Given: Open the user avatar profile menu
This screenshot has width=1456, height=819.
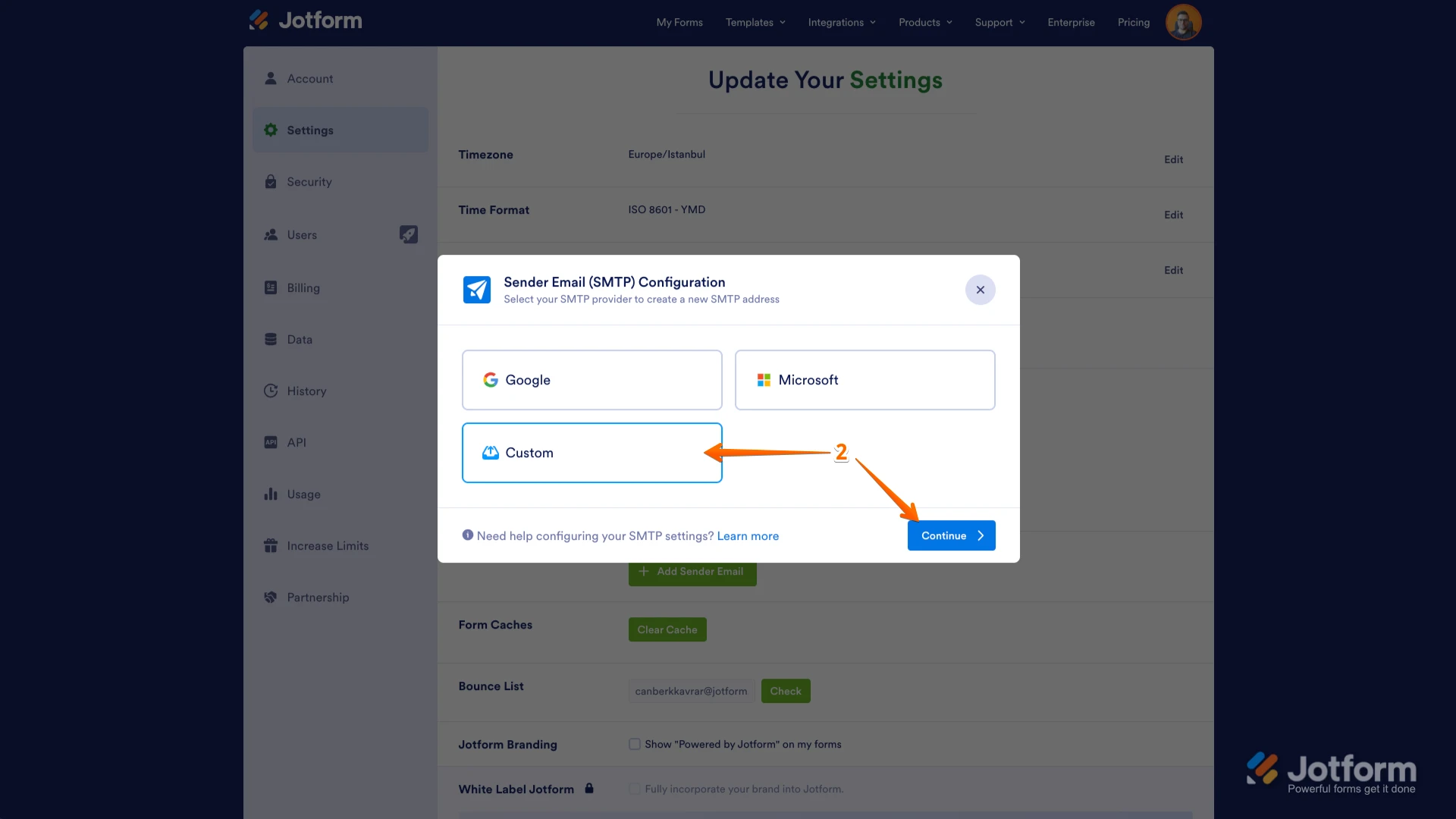Looking at the screenshot, I should point(1183,22).
